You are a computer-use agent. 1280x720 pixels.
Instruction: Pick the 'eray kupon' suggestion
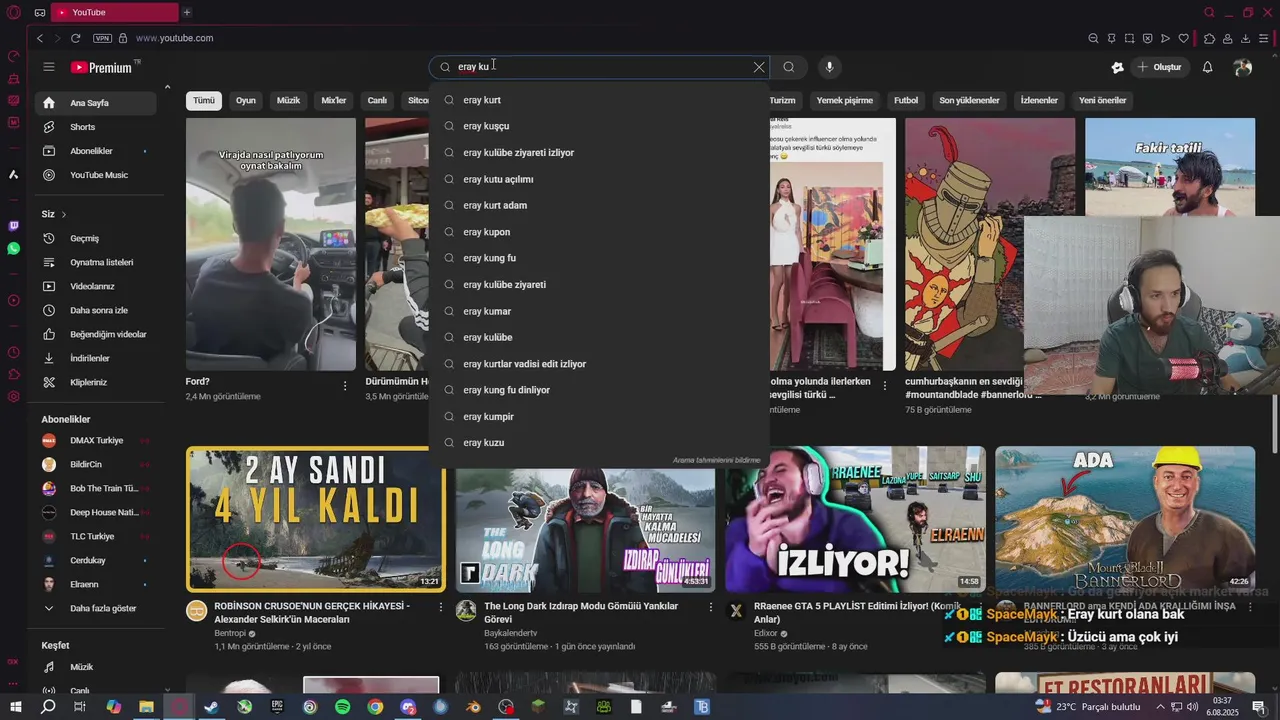(x=598, y=232)
